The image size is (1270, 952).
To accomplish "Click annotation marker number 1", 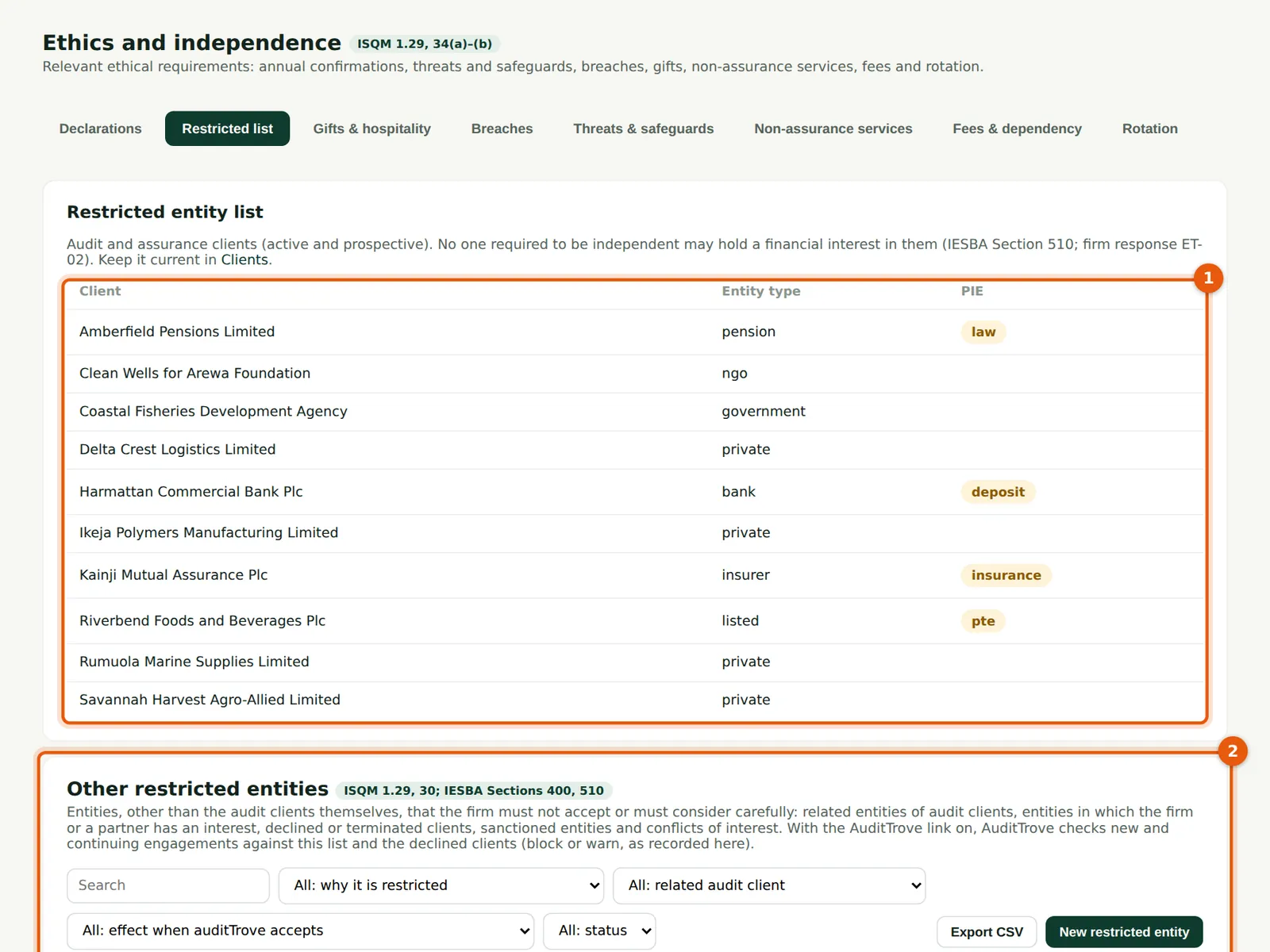I will pyautogui.click(x=1208, y=278).
